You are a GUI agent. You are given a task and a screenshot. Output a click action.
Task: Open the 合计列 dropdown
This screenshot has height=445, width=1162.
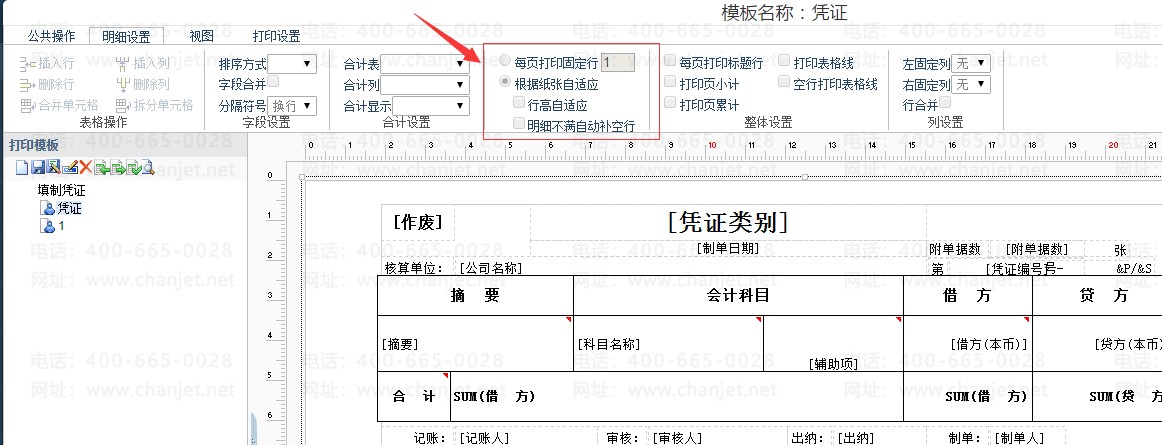click(x=425, y=85)
